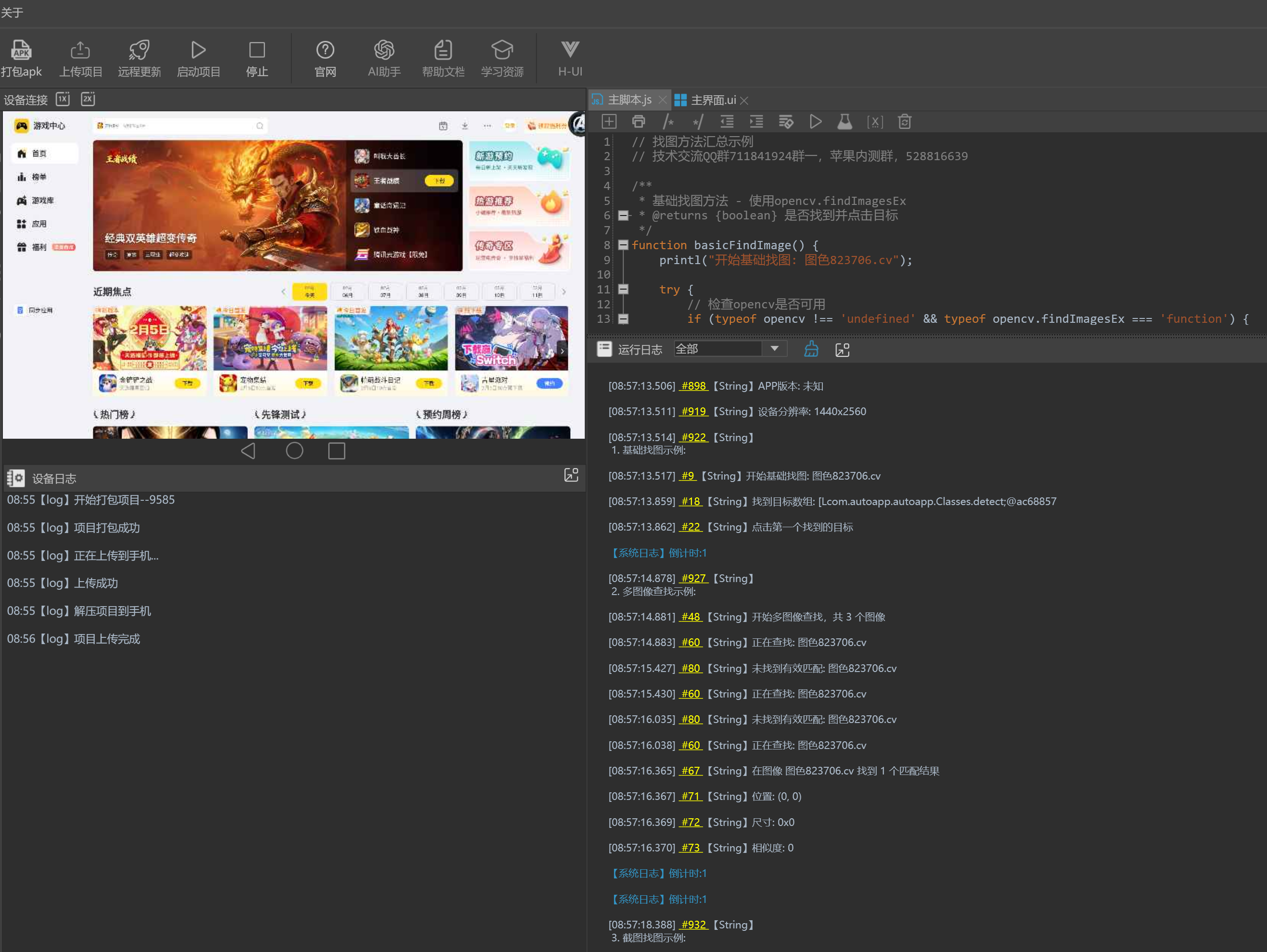Switch to 主界面.ui tab
The width and height of the screenshot is (1267, 952).
[x=712, y=100]
